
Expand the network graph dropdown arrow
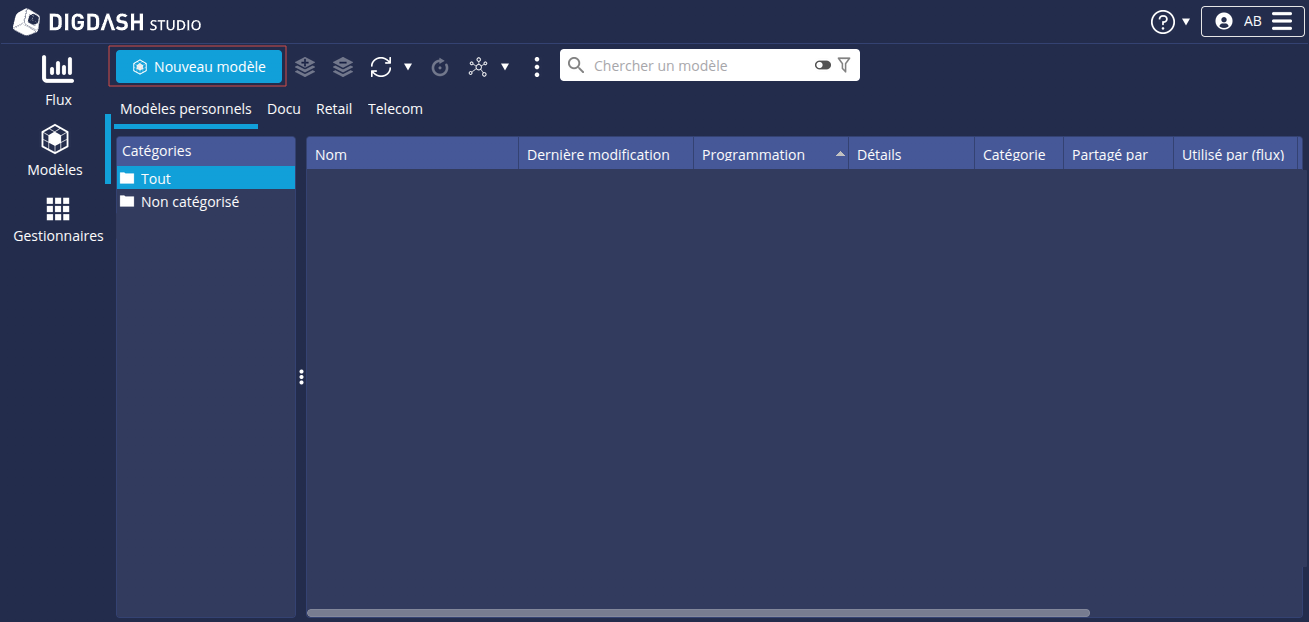505,67
